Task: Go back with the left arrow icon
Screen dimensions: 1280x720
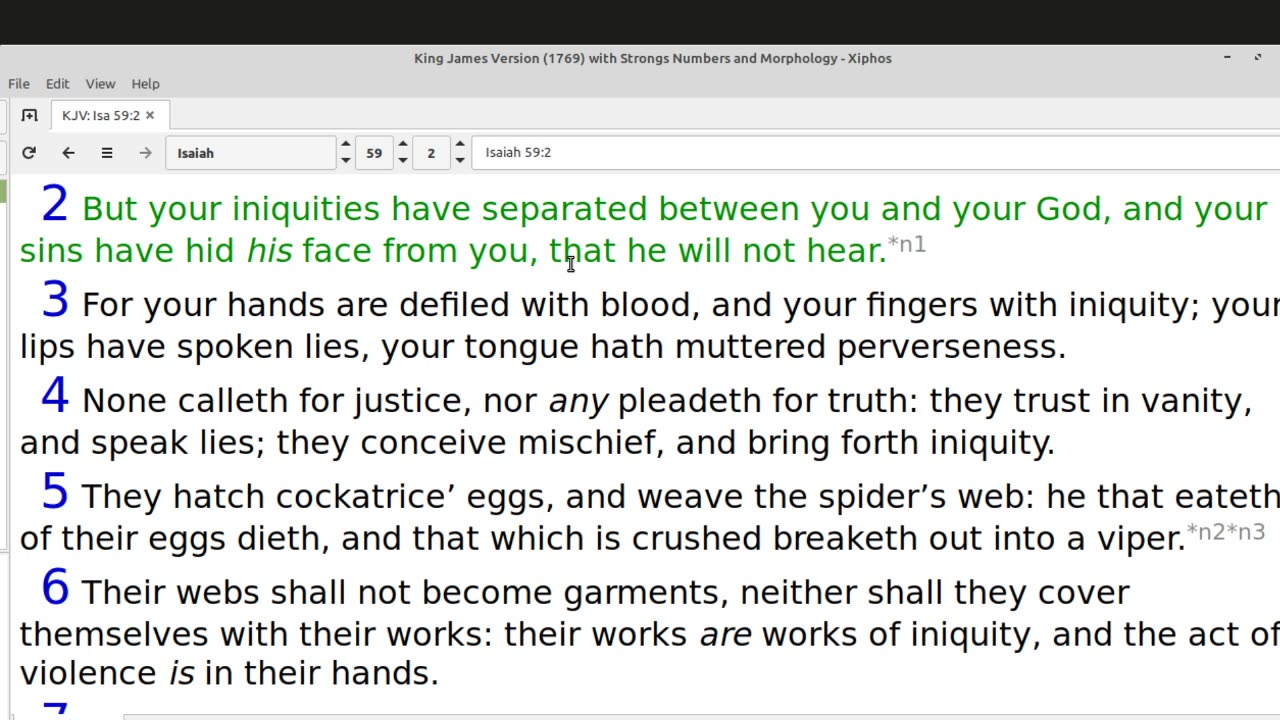Action: point(68,153)
